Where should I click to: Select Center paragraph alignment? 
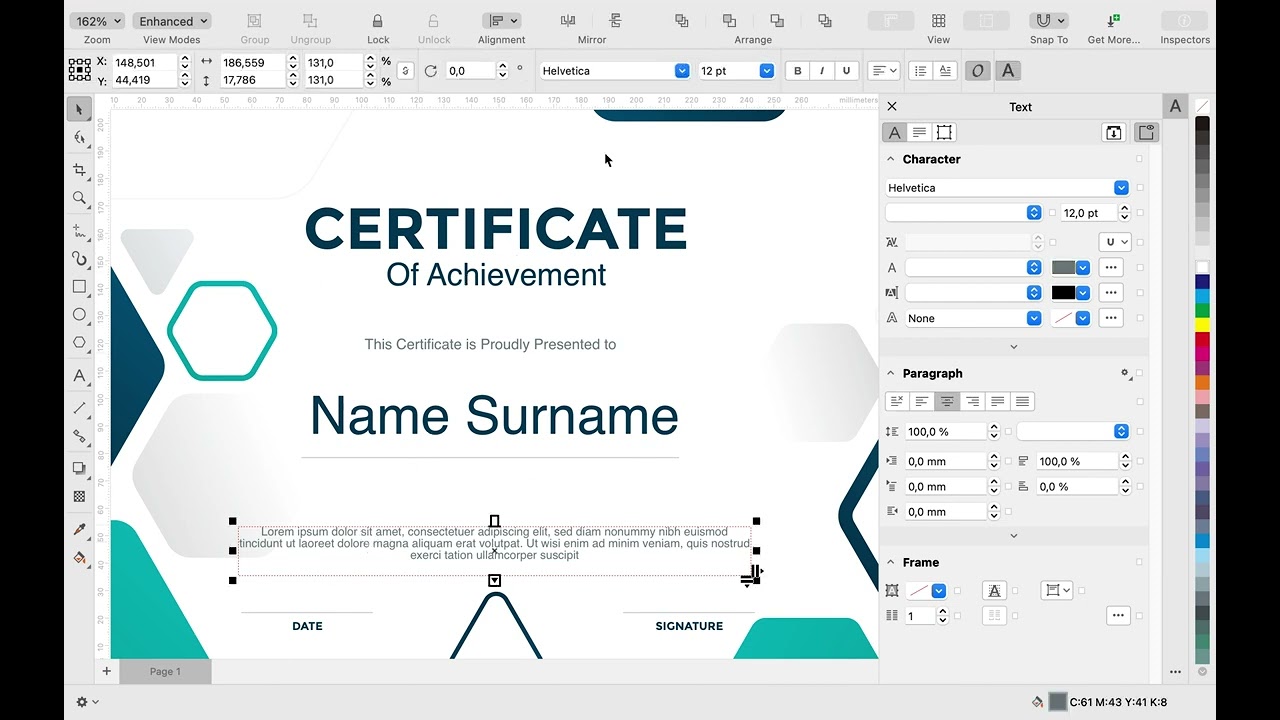click(x=946, y=401)
